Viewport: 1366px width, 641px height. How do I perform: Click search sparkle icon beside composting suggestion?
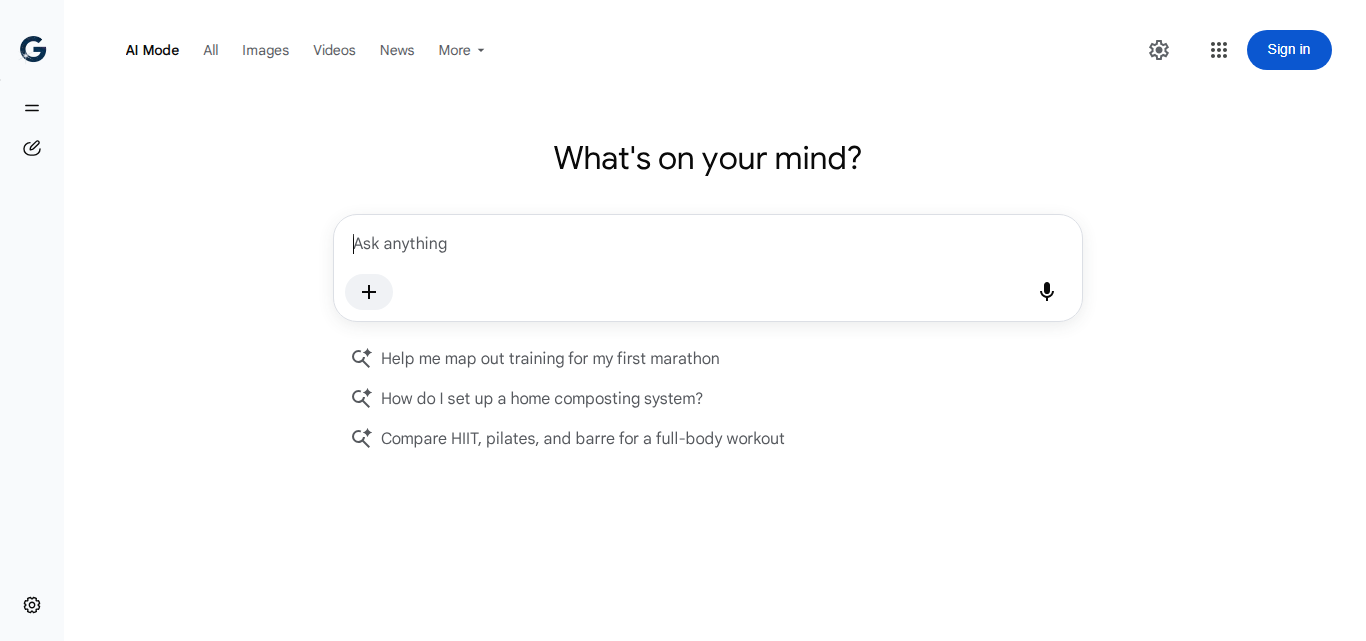[362, 398]
